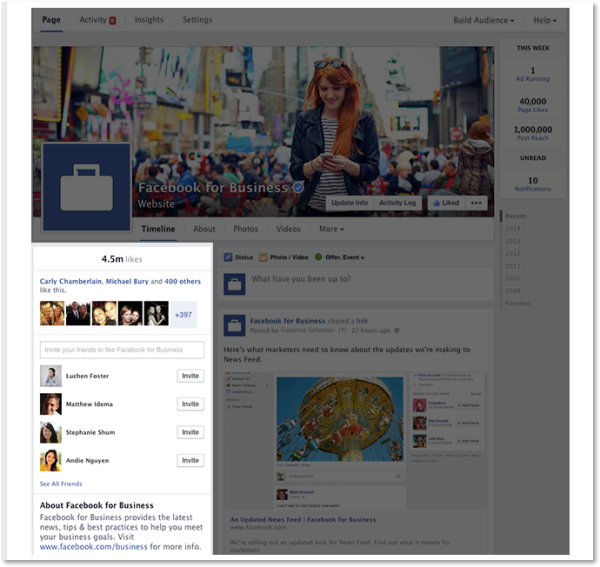Jump to Recent on the timeline

[x=515, y=216]
